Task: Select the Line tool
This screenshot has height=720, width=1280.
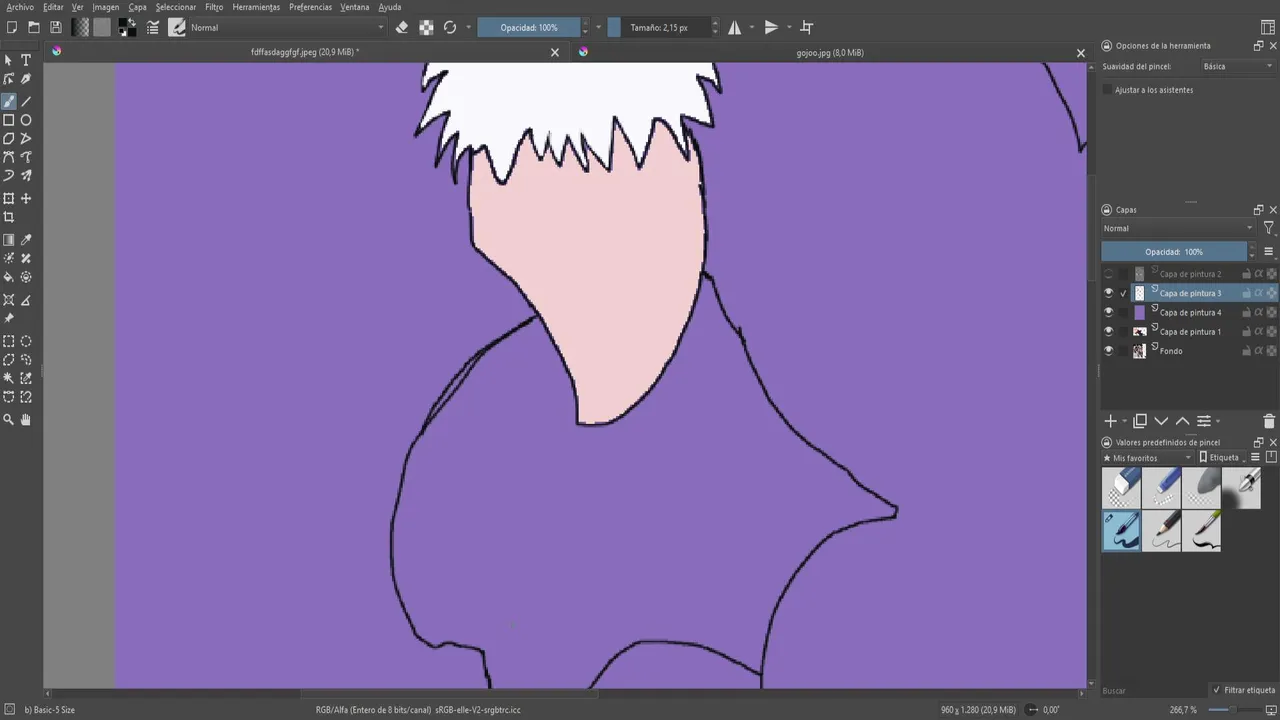Action: tap(26, 101)
